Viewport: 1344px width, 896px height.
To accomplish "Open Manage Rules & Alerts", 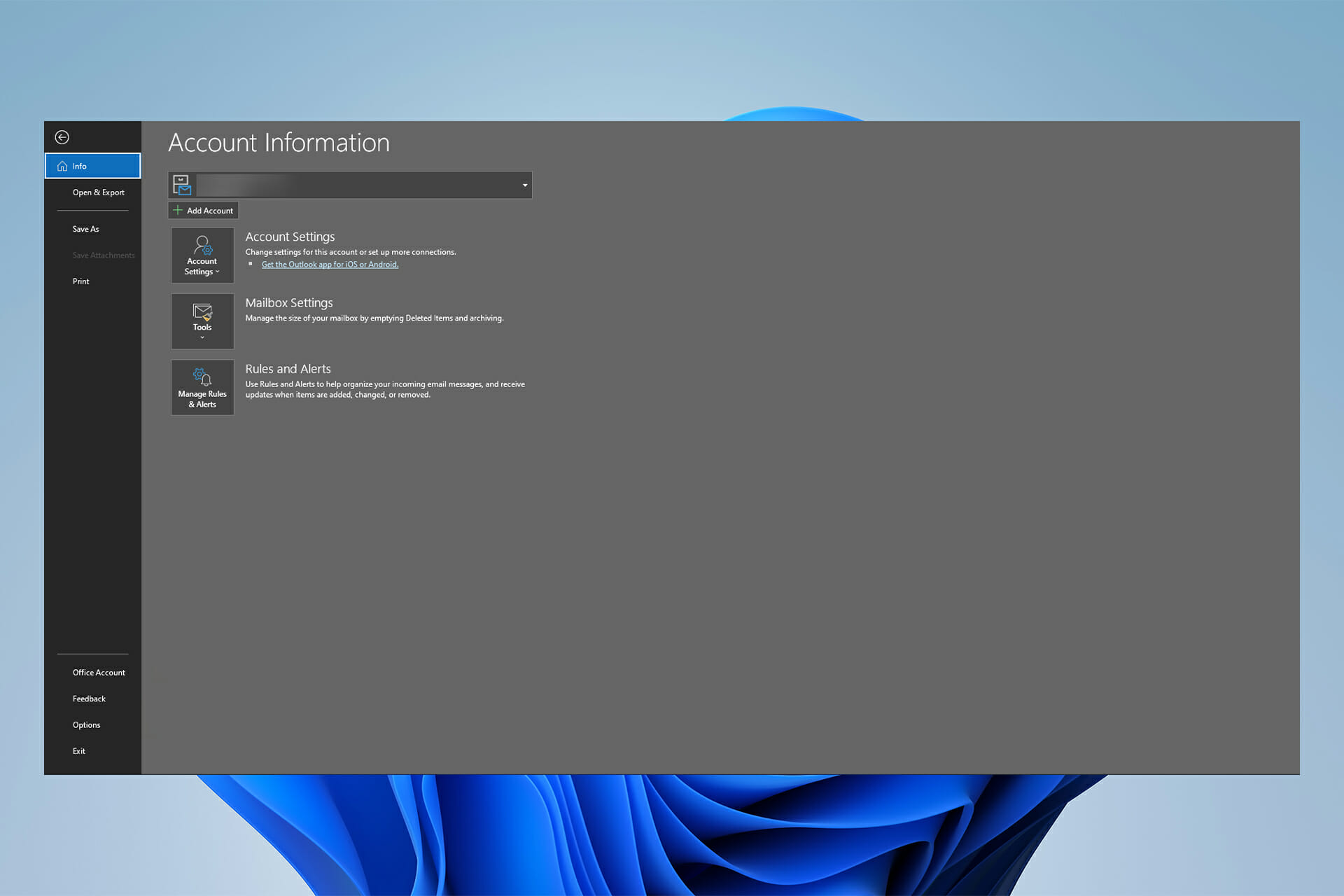I will [x=202, y=387].
